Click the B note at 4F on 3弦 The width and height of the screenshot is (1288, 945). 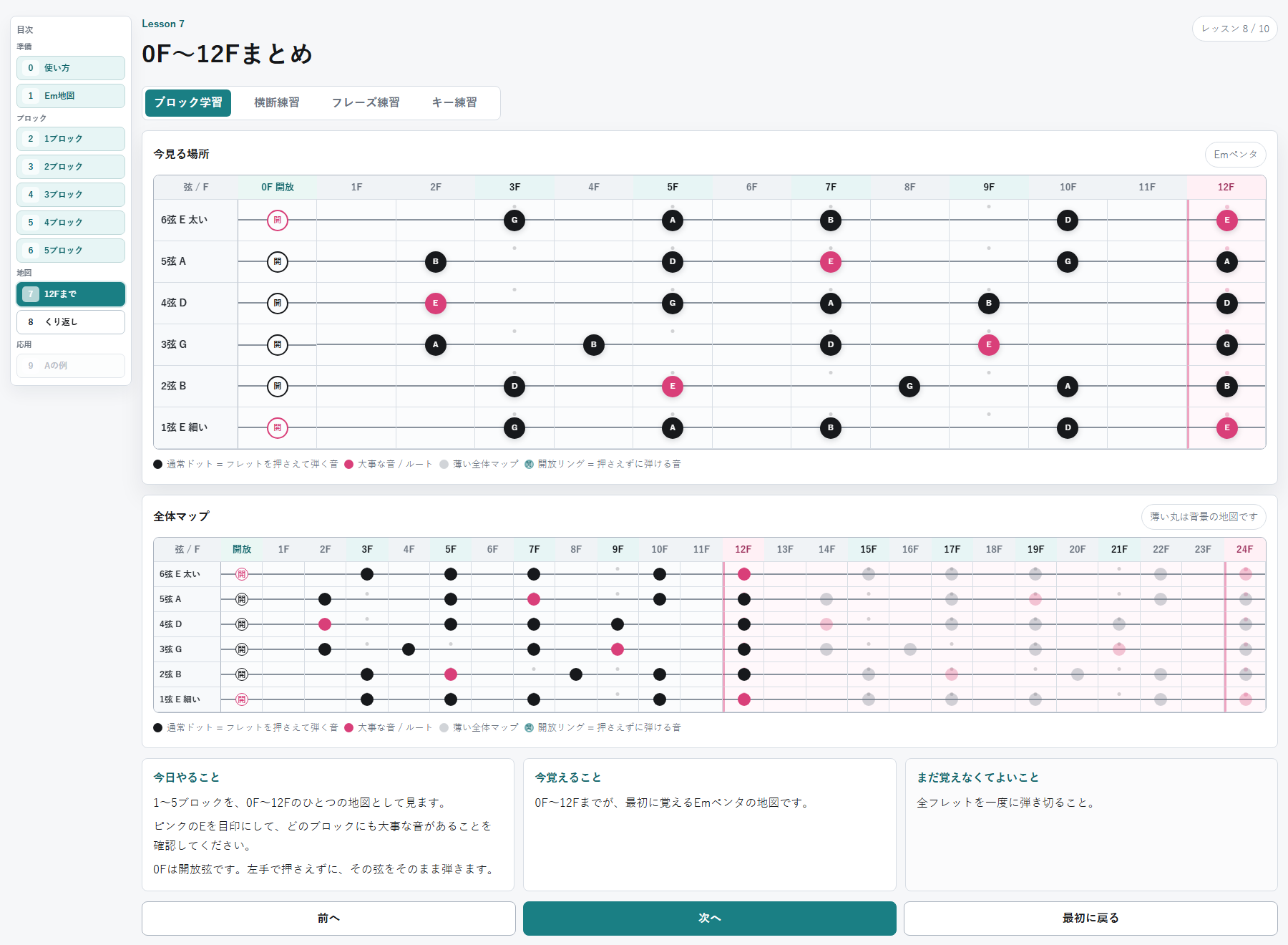pyautogui.click(x=594, y=345)
